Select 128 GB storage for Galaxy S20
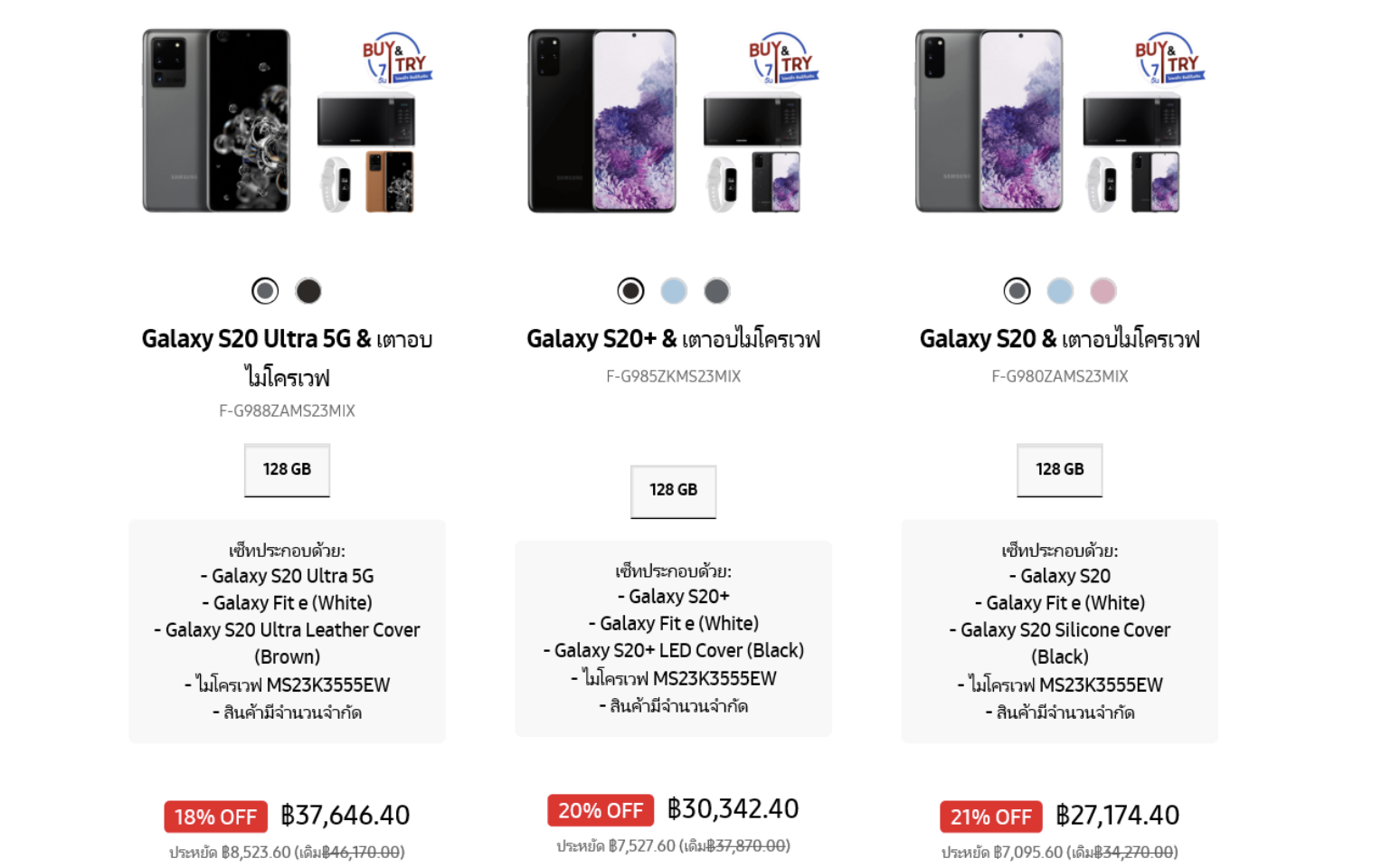Screen dimensions: 1391x868 tap(1059, 470)
